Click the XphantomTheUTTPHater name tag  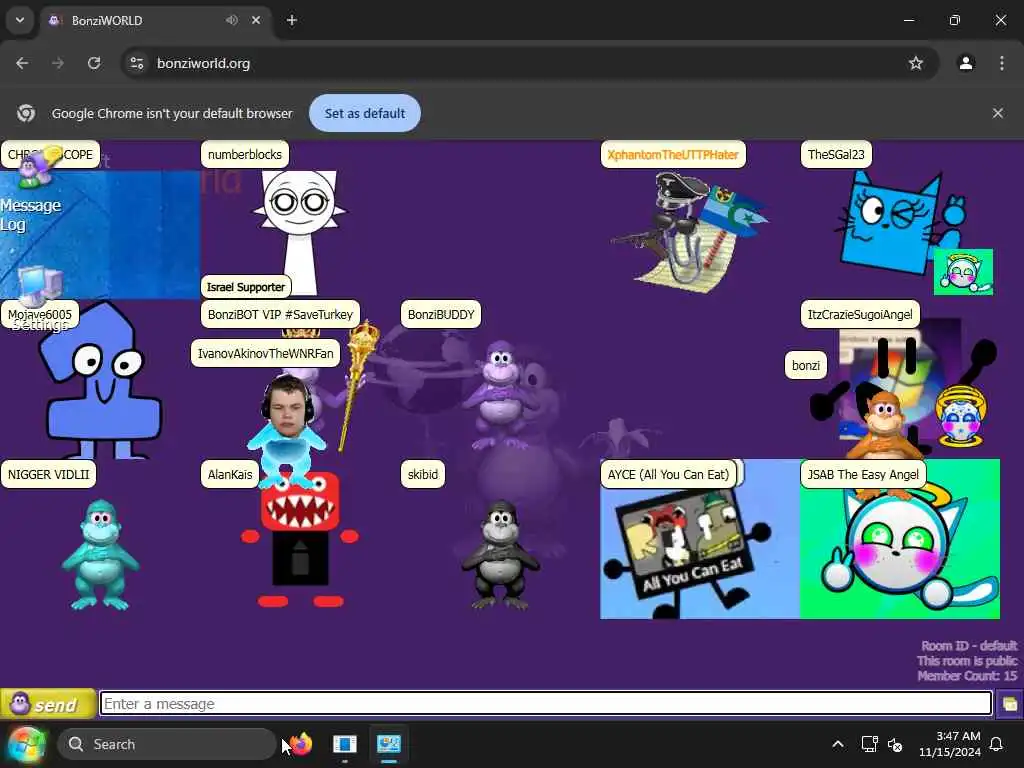(x=673, y=155)
